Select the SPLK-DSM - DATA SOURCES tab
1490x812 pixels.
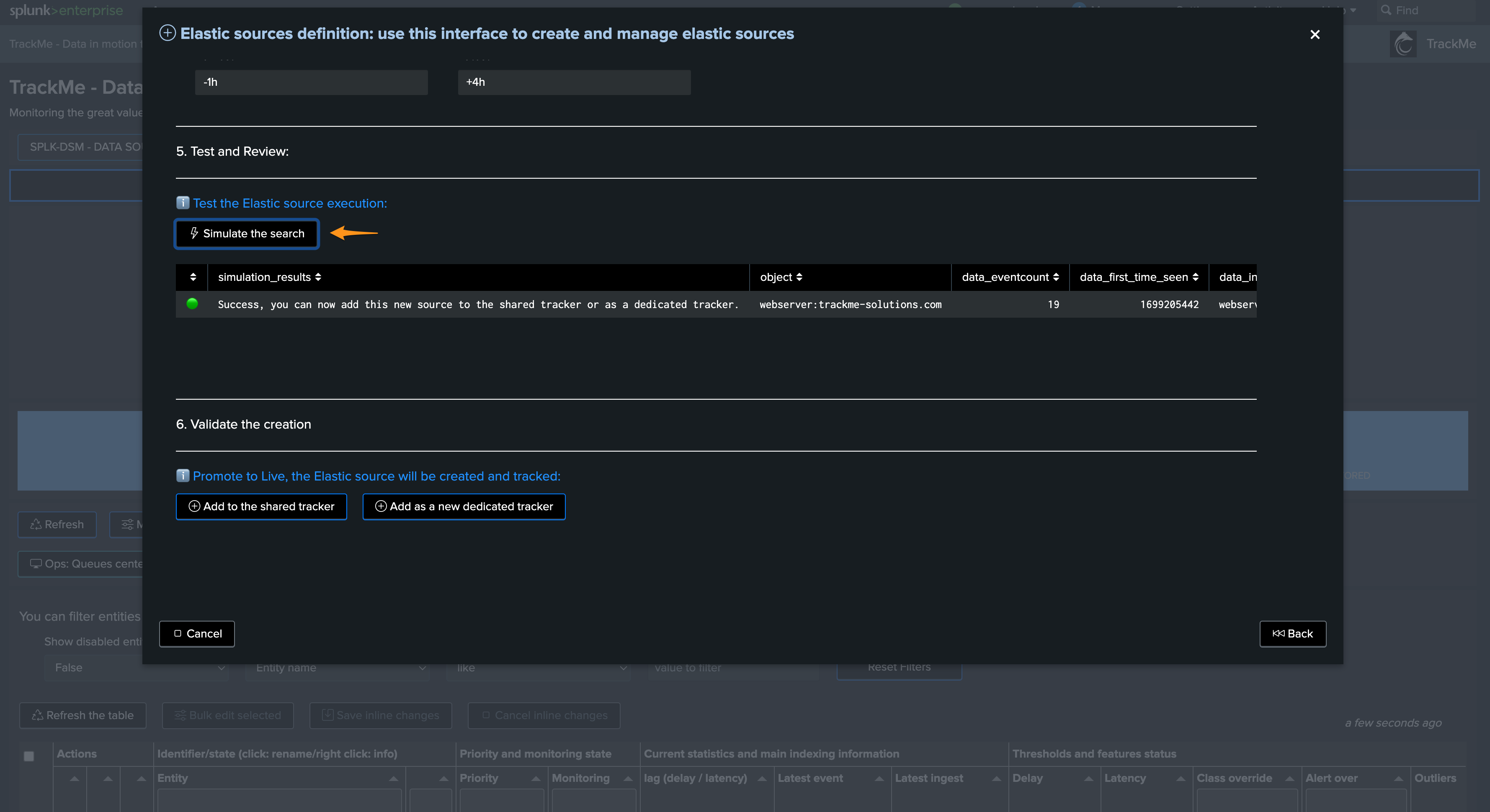(81, 147)
